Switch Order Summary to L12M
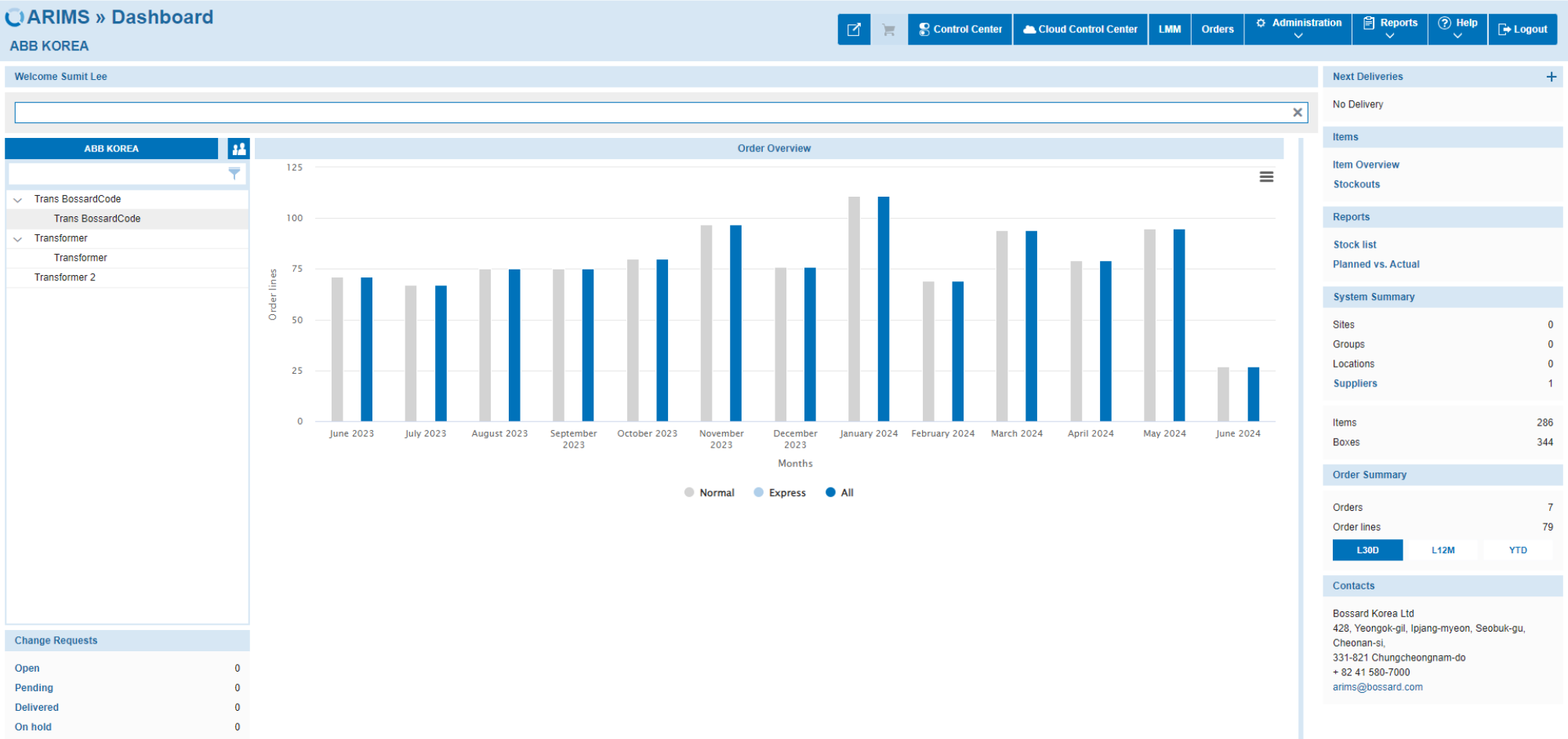1568x739 pixels. point(1443,550)
